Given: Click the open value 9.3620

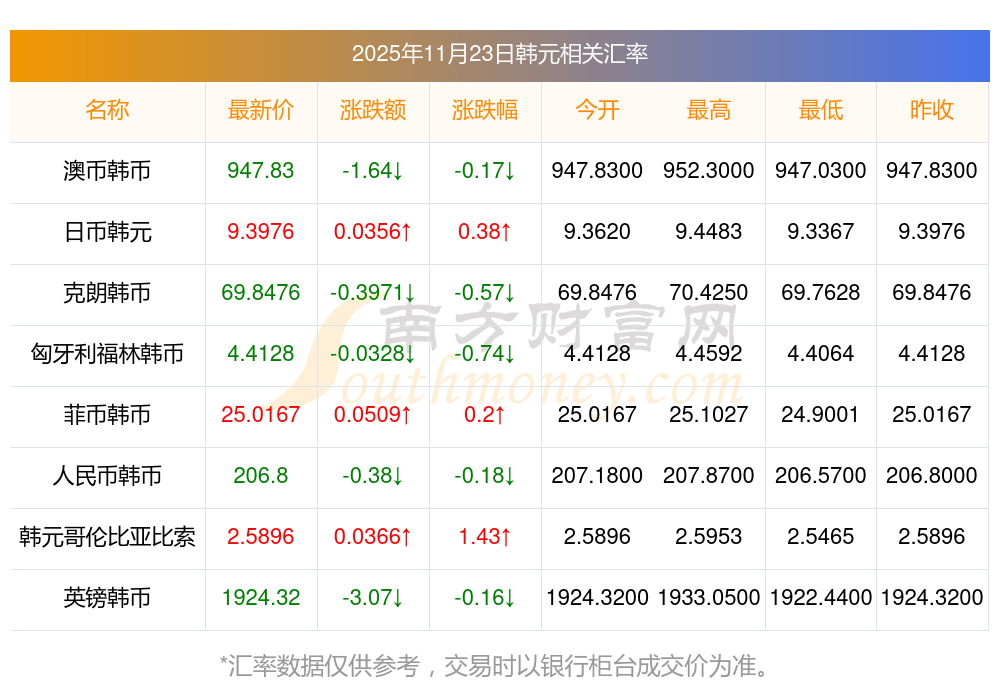Looking at the screenshot, I should [x=597, y=231].
